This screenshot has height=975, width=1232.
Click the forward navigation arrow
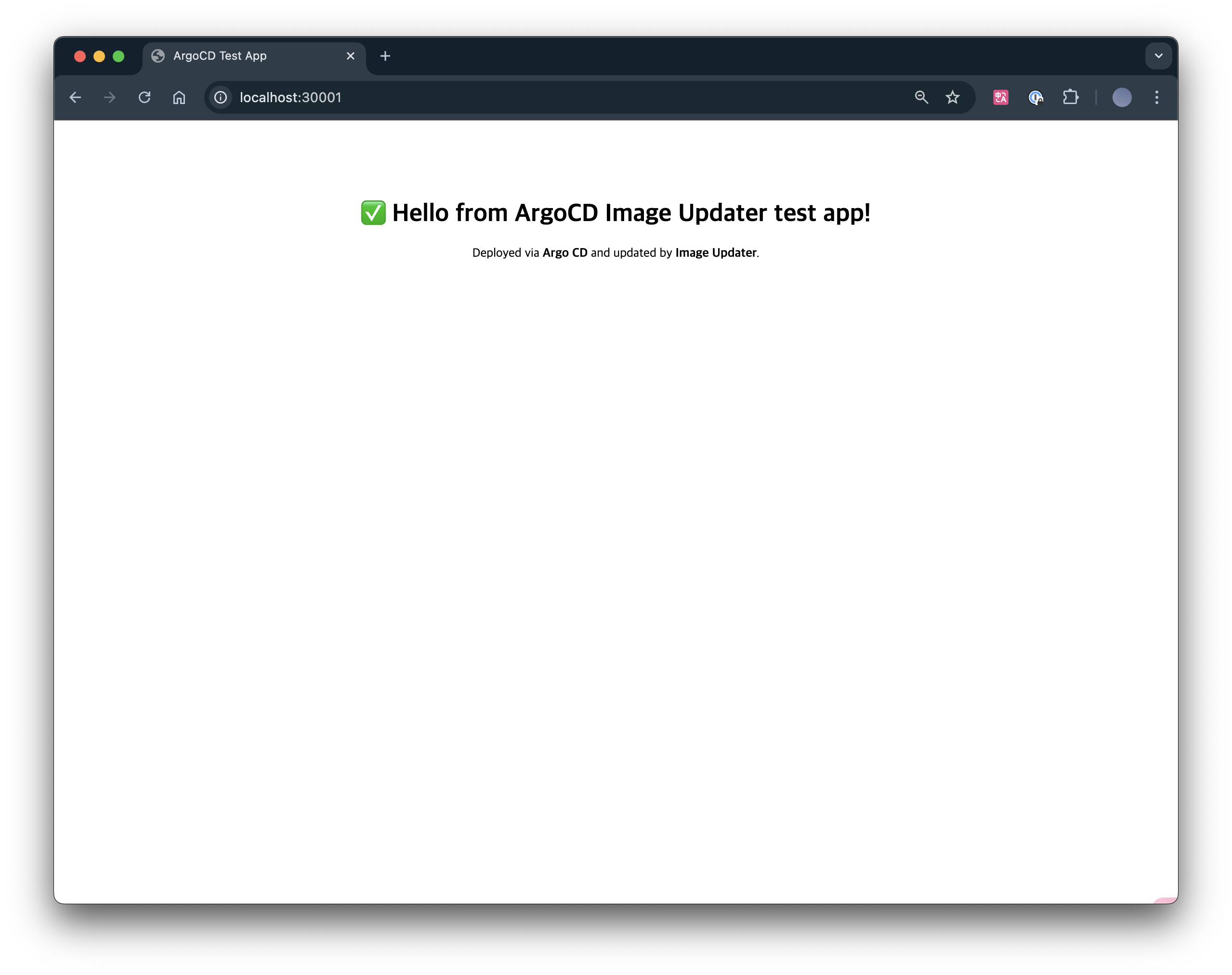[x=109, y=98]
